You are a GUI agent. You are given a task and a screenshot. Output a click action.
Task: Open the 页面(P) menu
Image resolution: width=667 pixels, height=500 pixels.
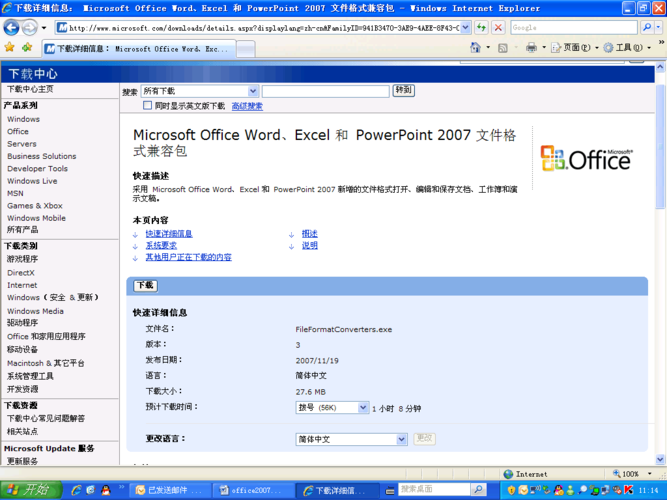[575, 47]
